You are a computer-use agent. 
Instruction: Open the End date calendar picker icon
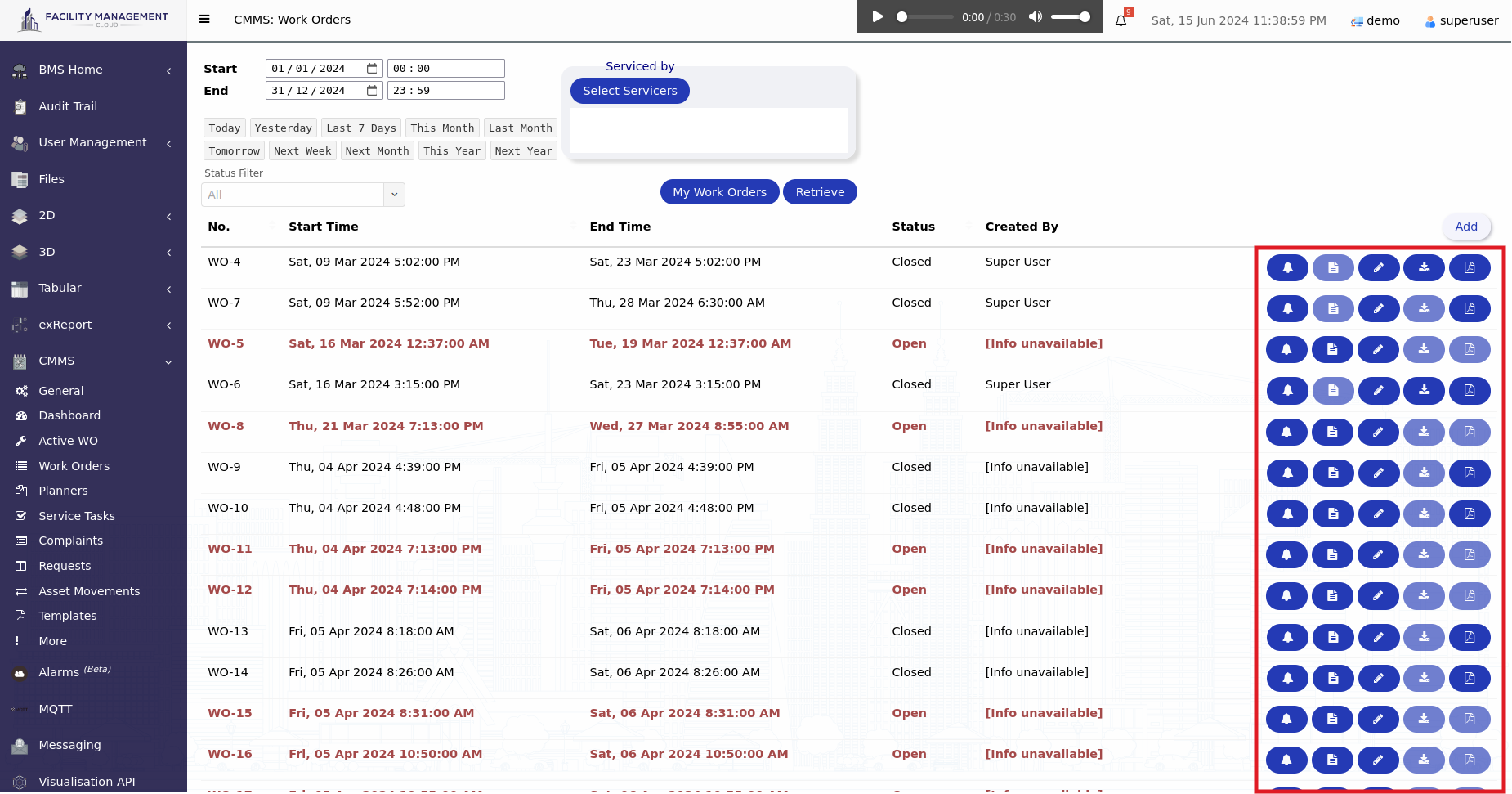[x=372, y=90]
